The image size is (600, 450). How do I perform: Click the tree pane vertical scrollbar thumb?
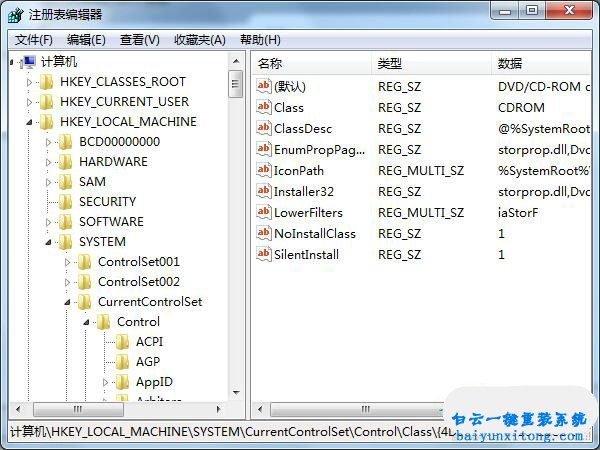[236, 84]
